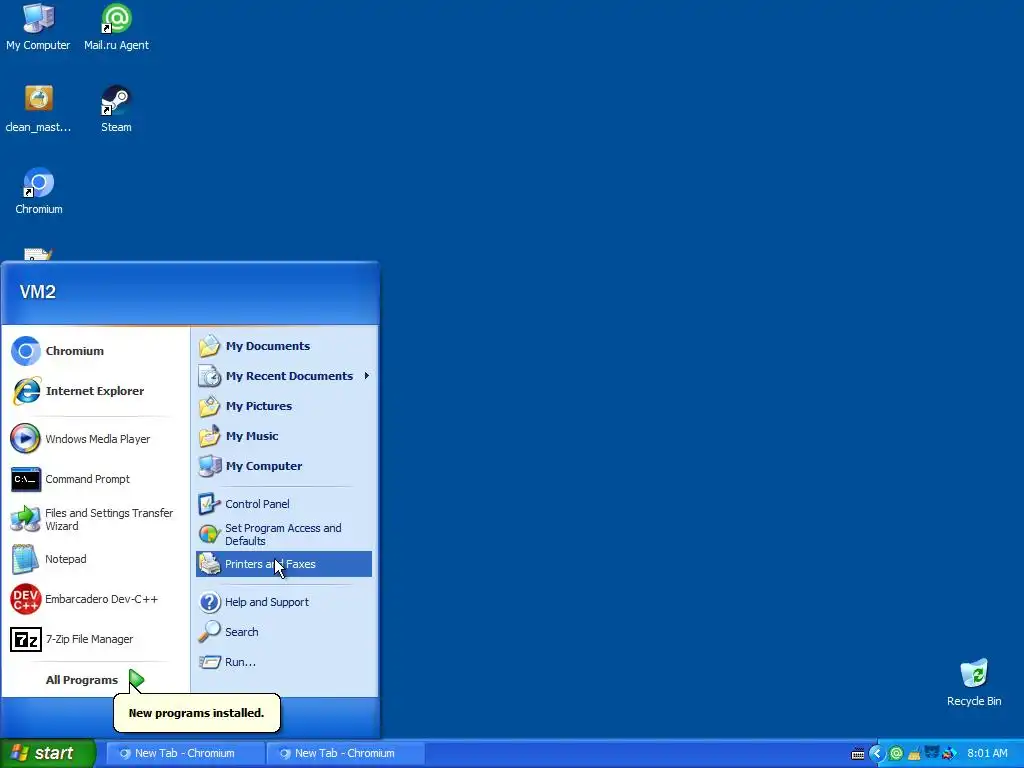Start Files and Settings Transfer Wizard
Screen dimensions: 1024x768
point(95,519)
